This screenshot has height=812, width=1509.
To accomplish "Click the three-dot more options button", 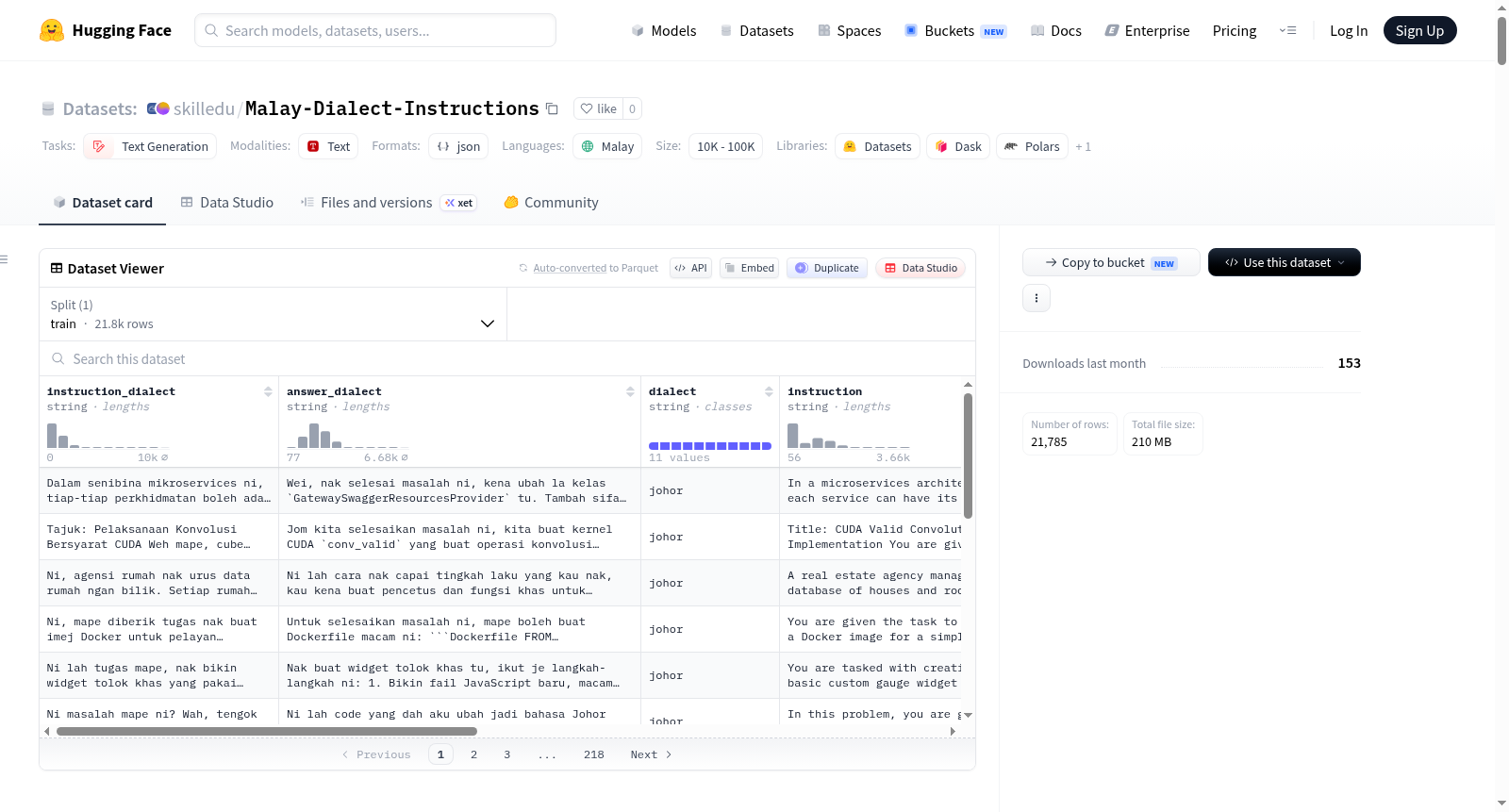I will click(1036, 298).
